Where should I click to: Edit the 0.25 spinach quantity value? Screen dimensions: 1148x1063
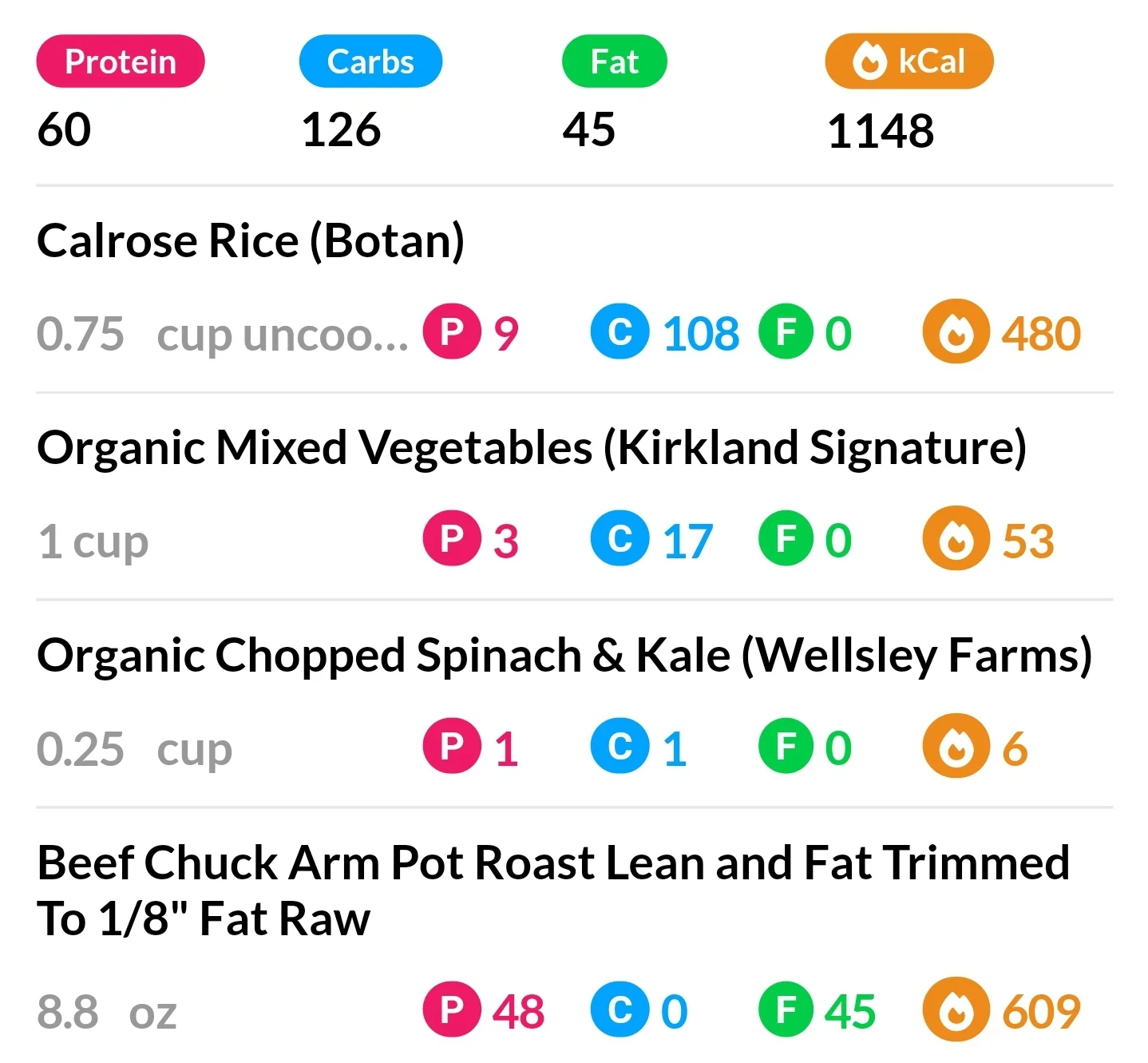81,749
